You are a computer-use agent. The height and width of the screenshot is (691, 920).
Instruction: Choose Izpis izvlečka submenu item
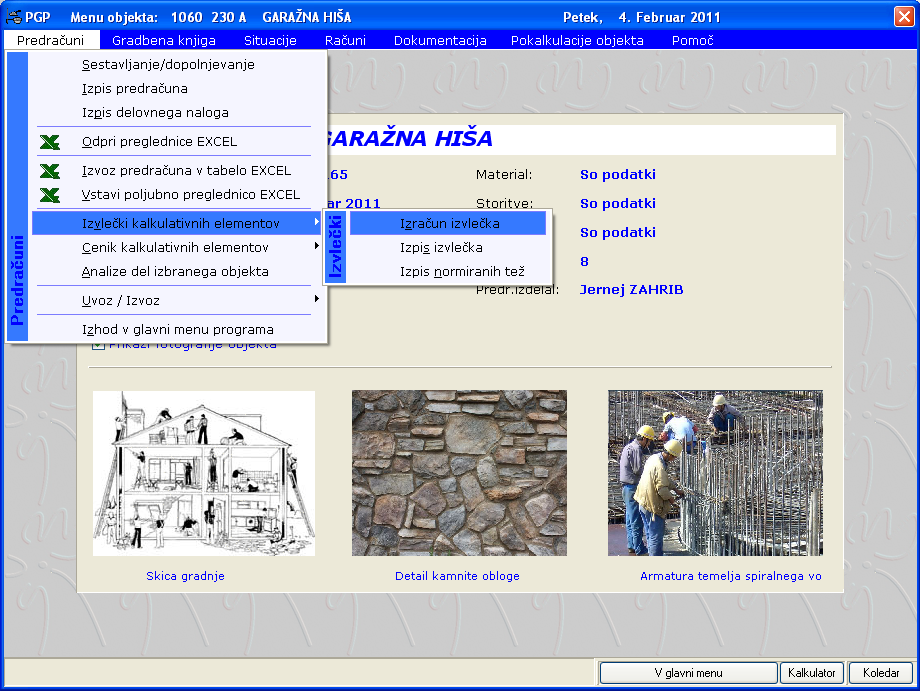[x=441, y=247]
